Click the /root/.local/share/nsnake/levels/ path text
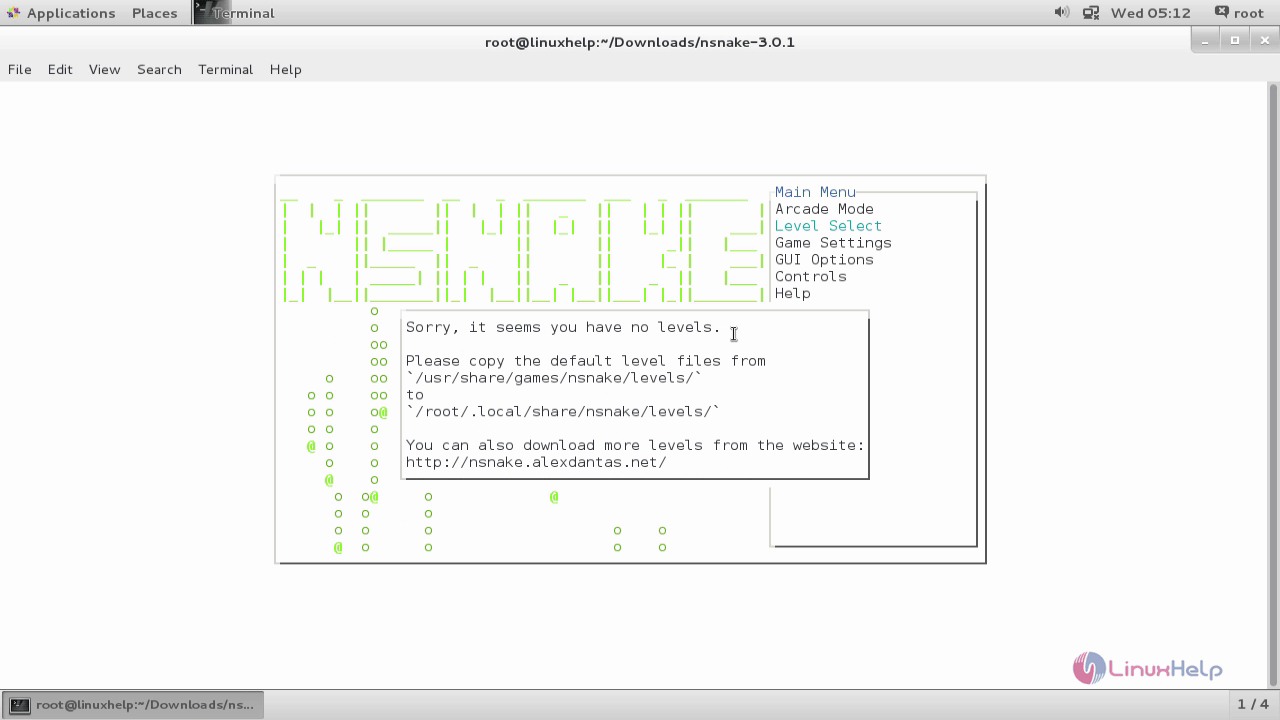Screen dimensions: 1280x720 (x=563, y=412)
